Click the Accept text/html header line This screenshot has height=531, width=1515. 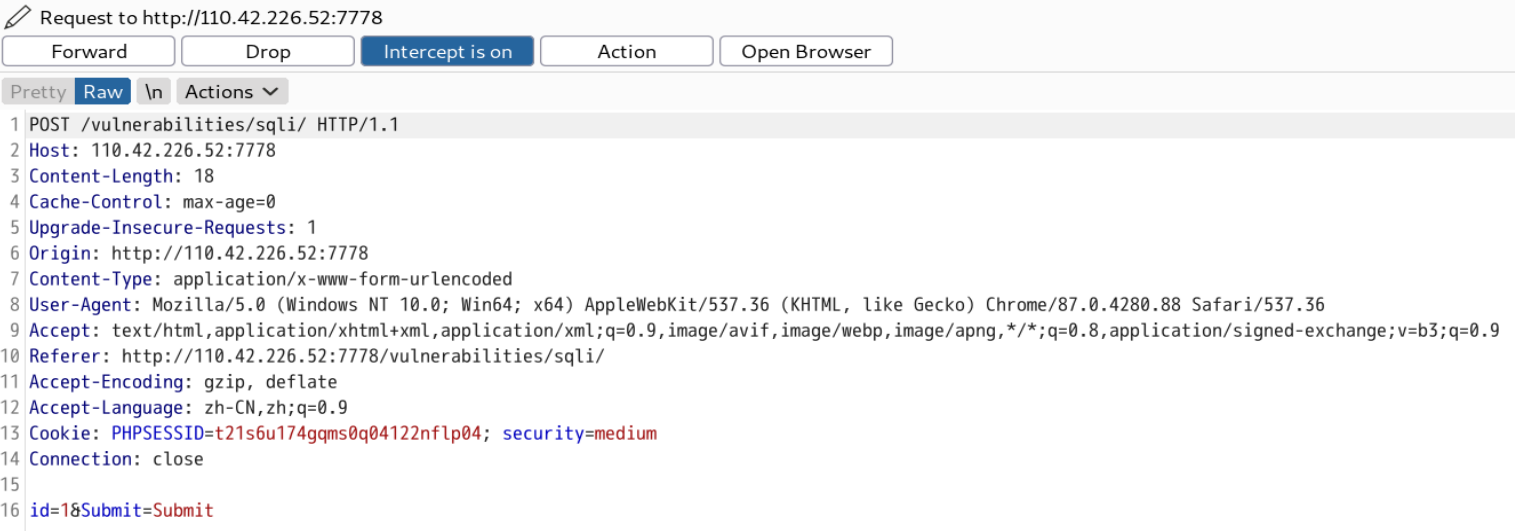(x=764, y=331)
